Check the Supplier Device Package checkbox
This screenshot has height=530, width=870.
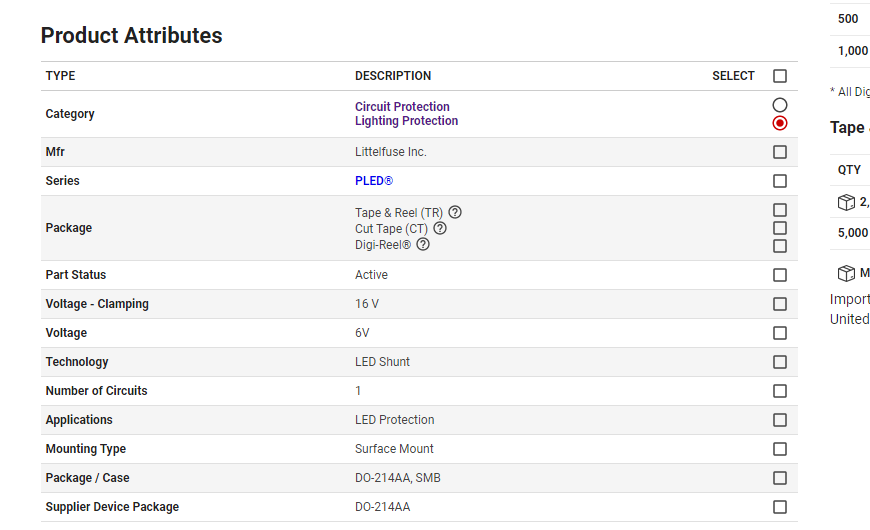(780, 507)
